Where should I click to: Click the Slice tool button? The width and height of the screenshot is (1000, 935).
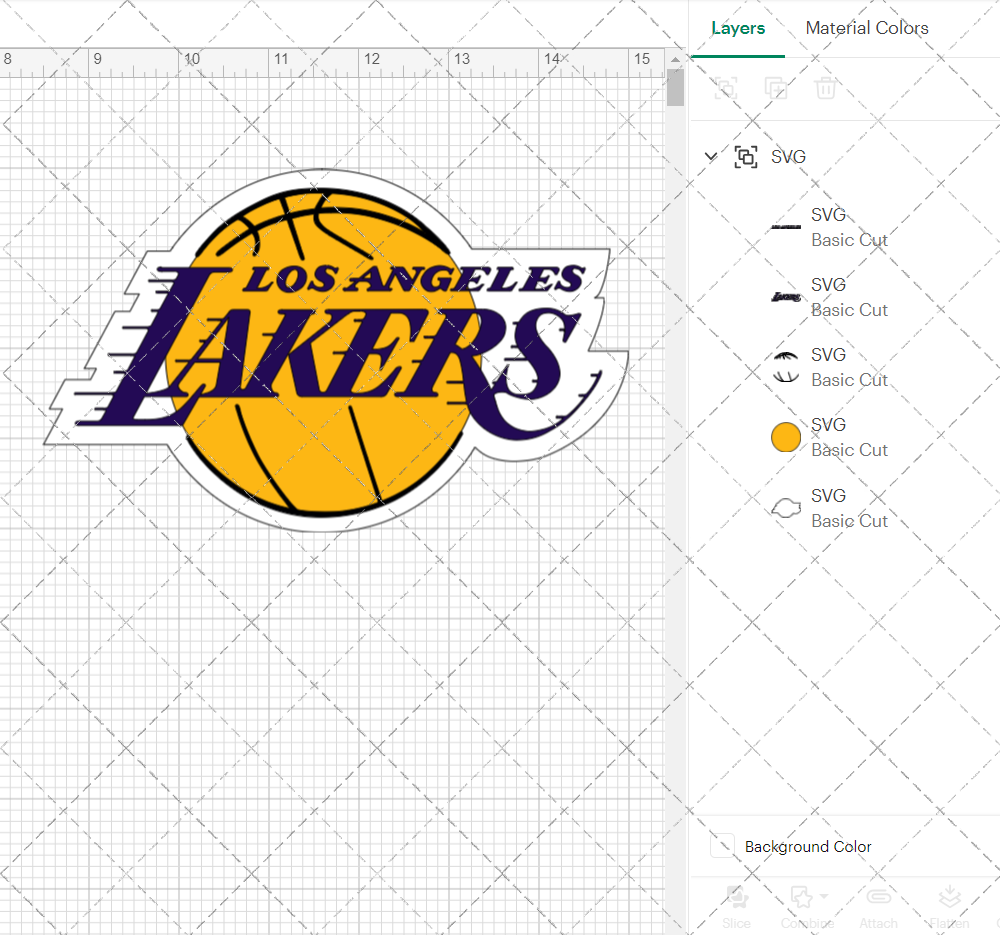click(x=737, y=907)
